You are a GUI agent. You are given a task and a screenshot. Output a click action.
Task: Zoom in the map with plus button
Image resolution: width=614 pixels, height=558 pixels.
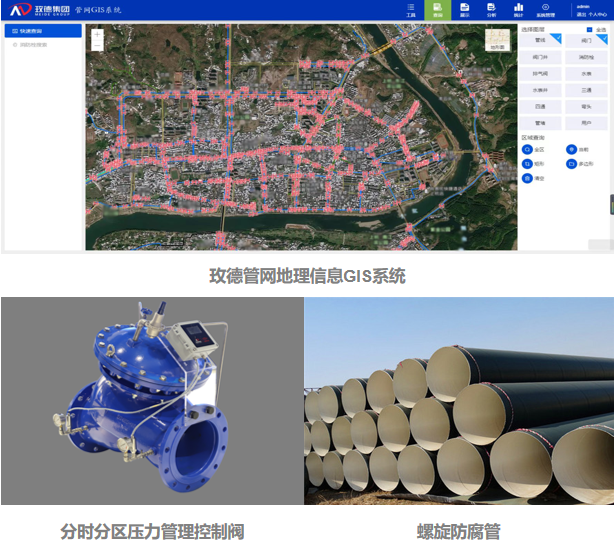click(97, 33)
